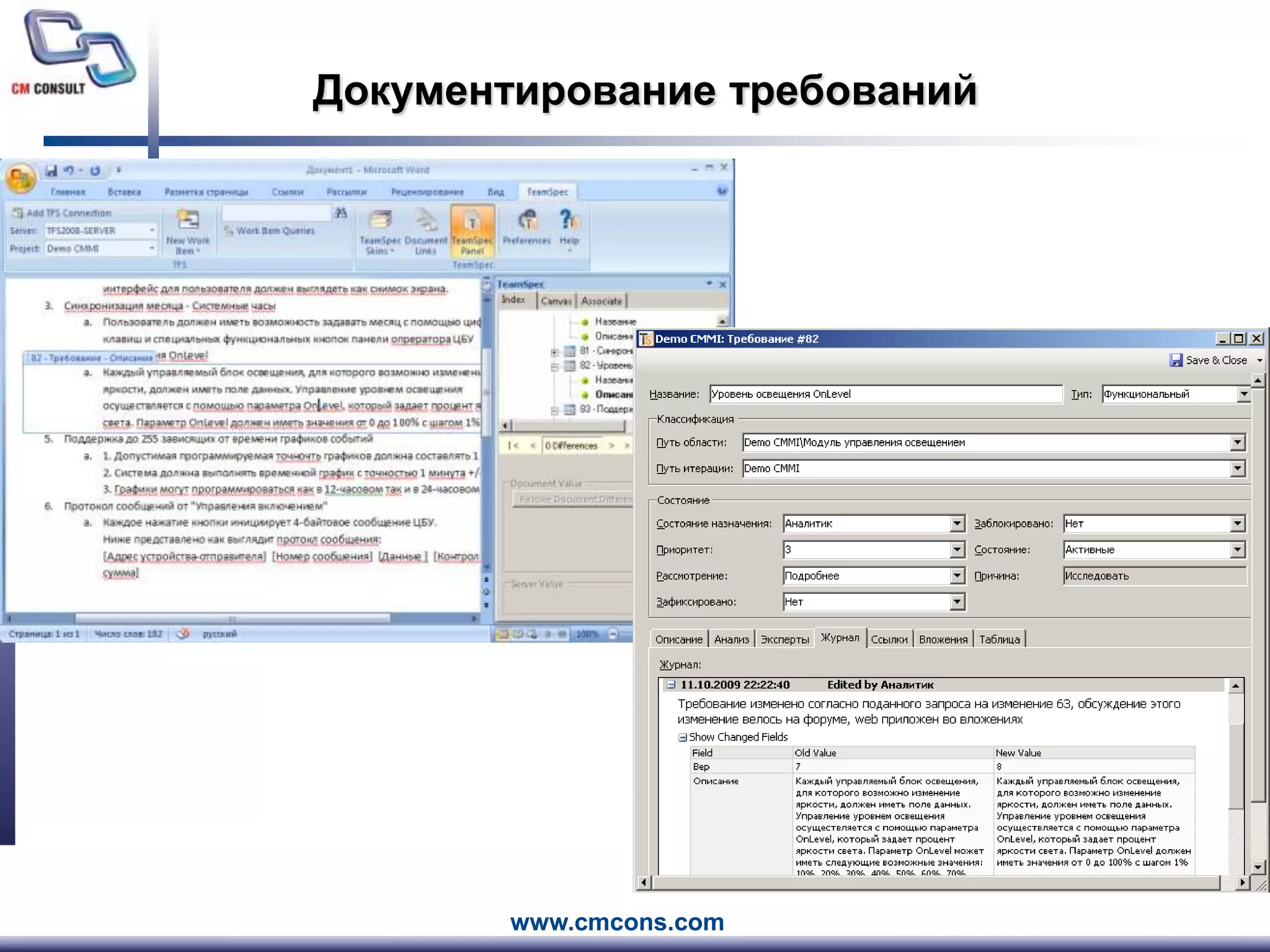The image size is (1270, 952).
Task: Open the Путь итерации dropdown
Action: tap(1237, 469)
